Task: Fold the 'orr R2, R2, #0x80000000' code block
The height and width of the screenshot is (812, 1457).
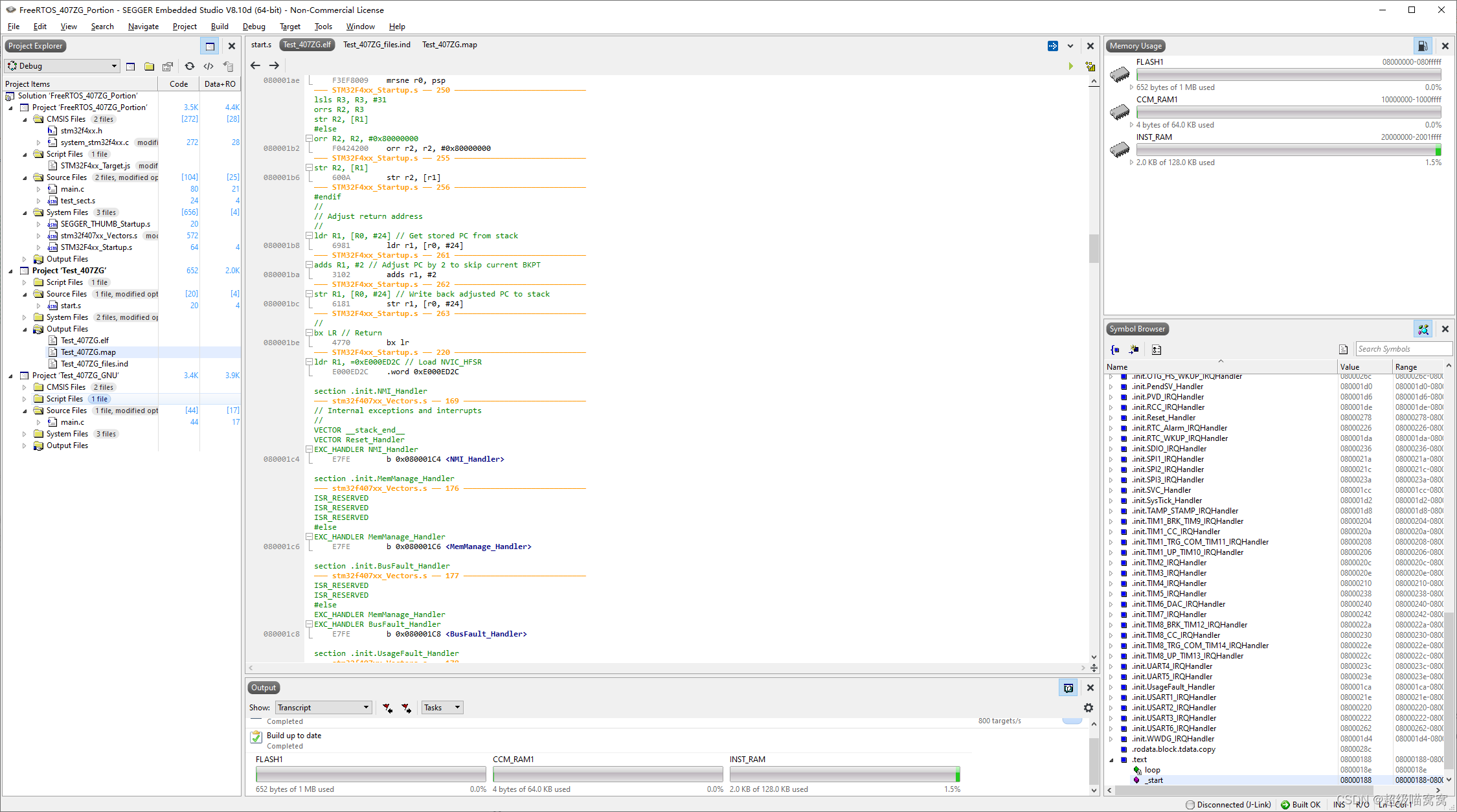Action: (310, 139)
